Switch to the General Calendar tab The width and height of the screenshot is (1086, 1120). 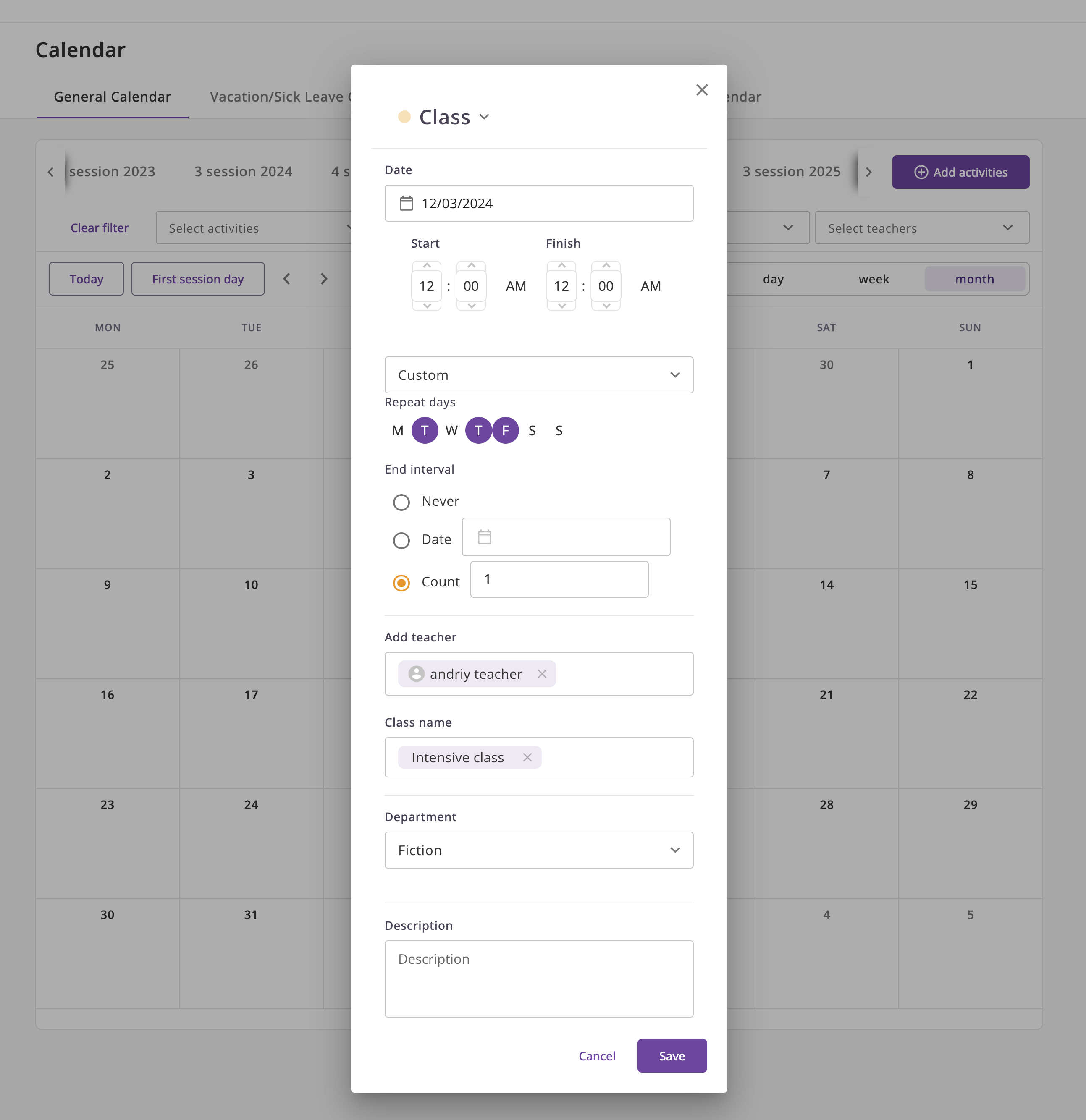coord(112,97)
